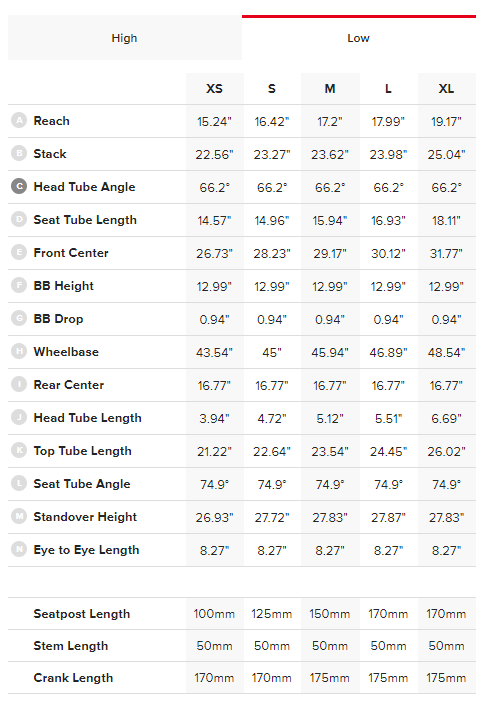Click the Seatpost Length row label
The image size is (484, 704).
(82, 614)
